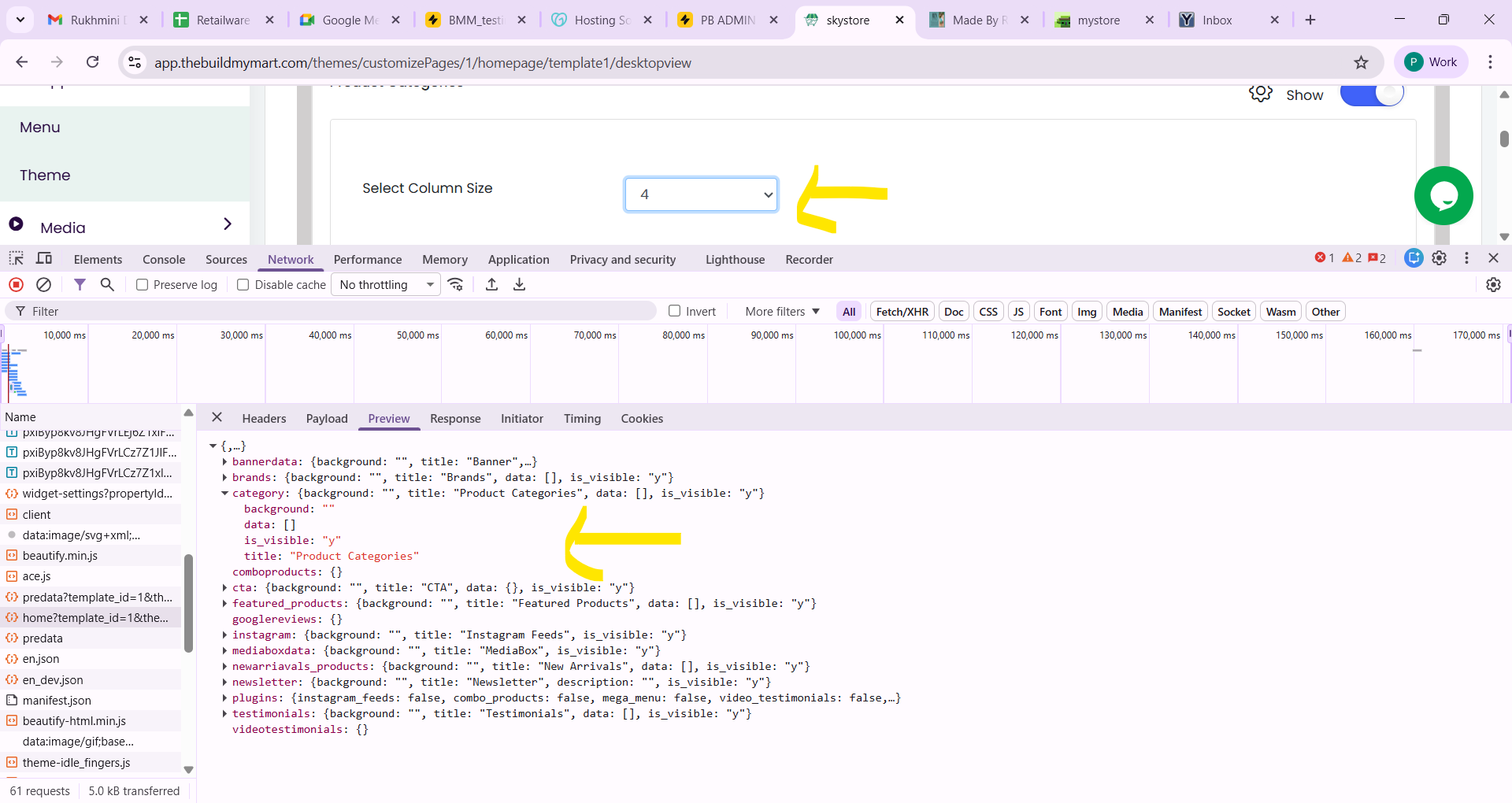Filter requests by CSS
1512x803 pixels.
[988, 312]
